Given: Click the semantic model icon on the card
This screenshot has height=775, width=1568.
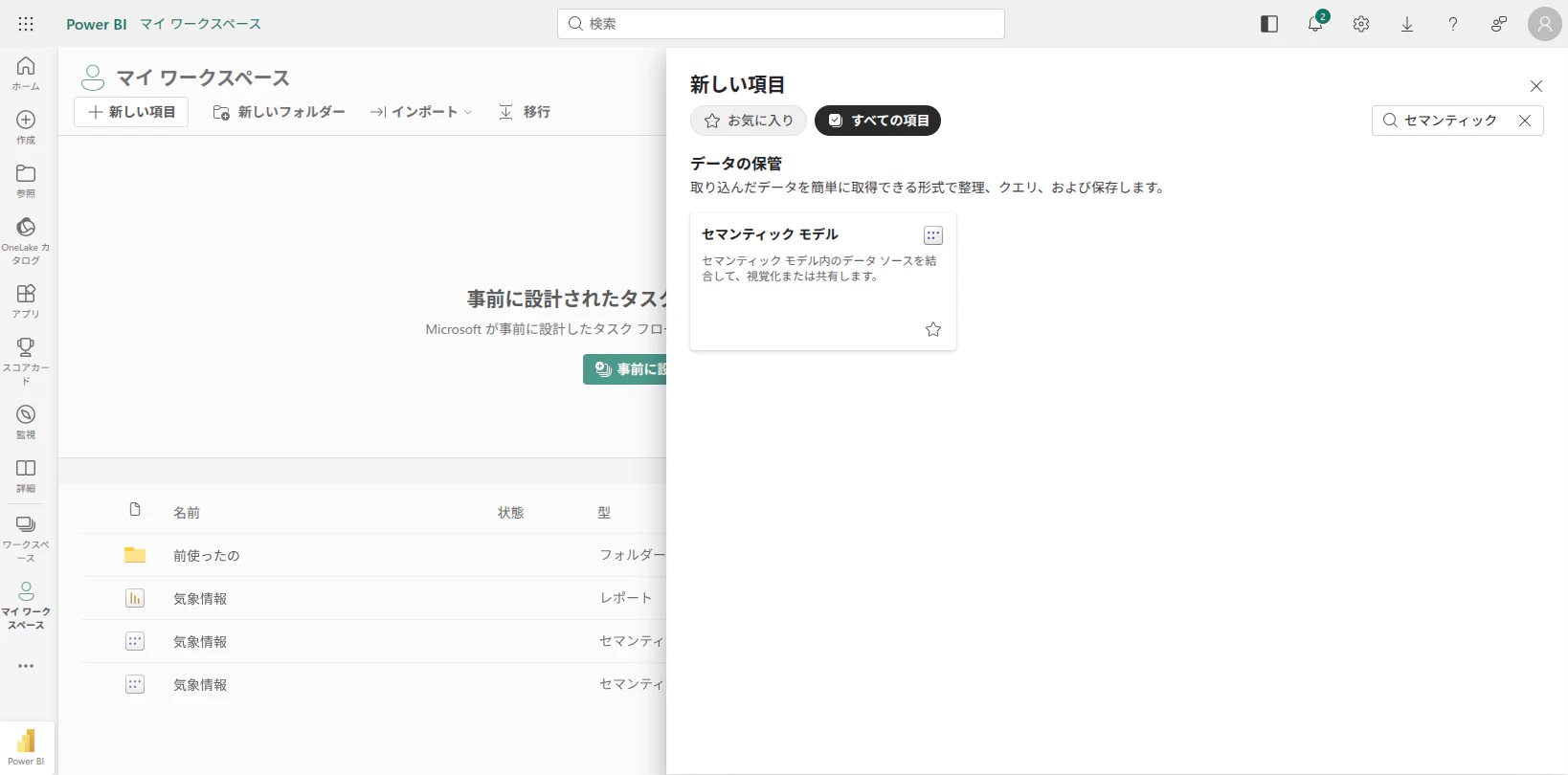Looking at the screenshot, I should click(x=933, y=235).
